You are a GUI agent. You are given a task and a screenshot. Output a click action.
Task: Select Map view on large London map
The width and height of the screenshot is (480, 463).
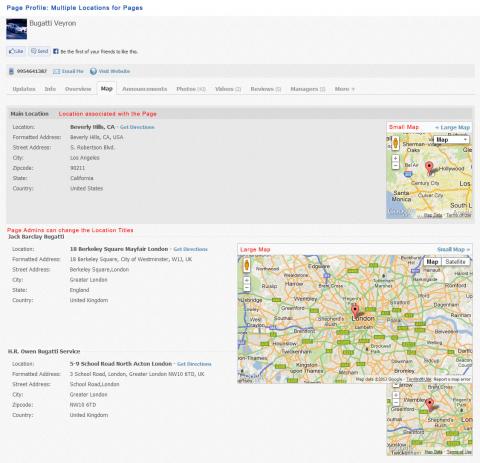pos(432,262)
